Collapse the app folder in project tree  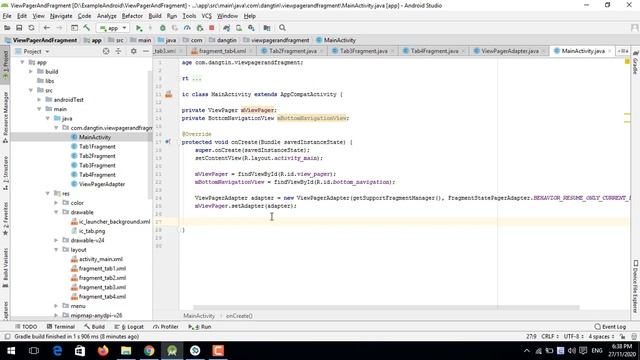[x=22, y=62]
